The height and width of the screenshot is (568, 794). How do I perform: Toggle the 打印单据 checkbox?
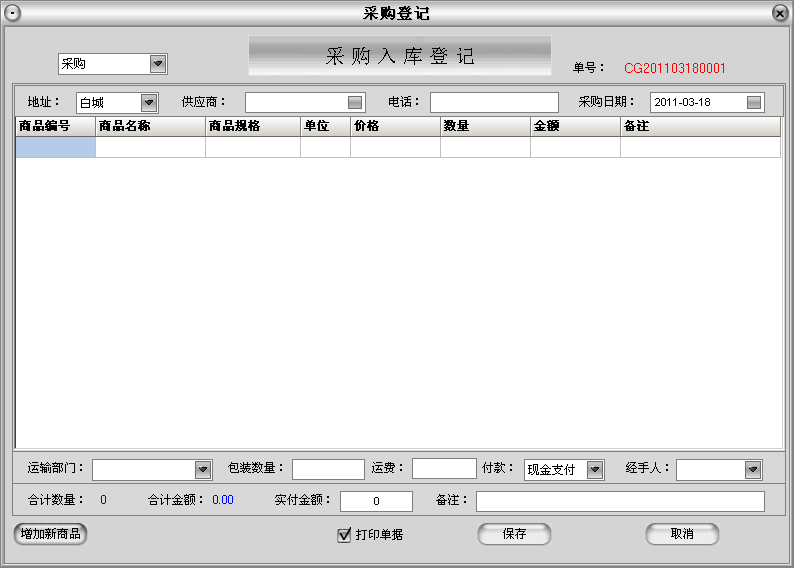[x=344, y=535]
